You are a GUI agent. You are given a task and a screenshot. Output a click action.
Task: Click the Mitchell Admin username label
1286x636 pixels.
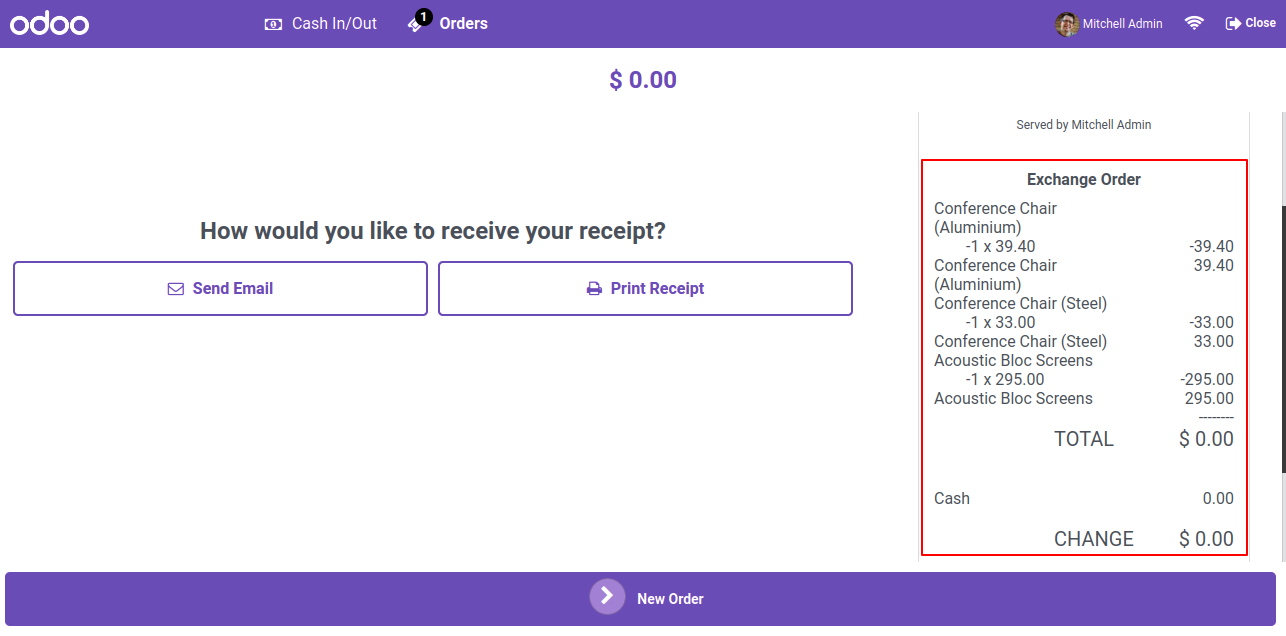pos(1123,24)
